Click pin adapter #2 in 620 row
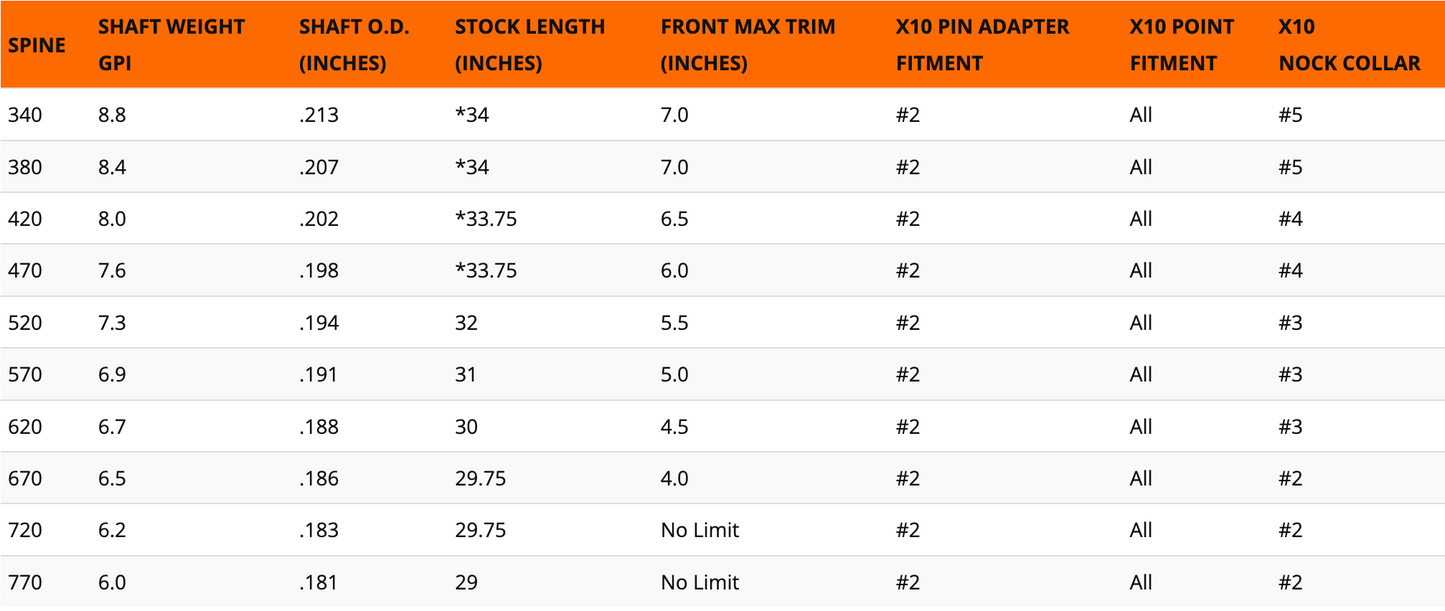Screen dimensions: 1445x611 tap(908, 427)
